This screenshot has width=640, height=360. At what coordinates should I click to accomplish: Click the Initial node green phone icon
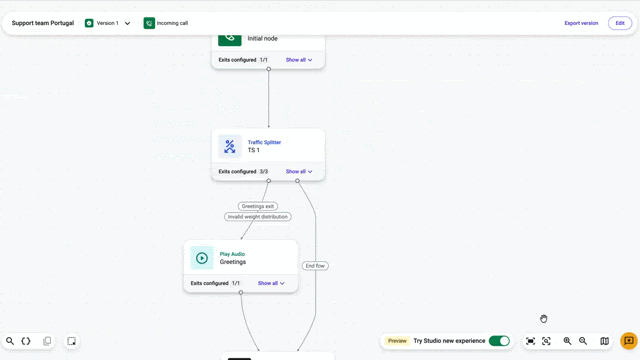click(230, 39)
